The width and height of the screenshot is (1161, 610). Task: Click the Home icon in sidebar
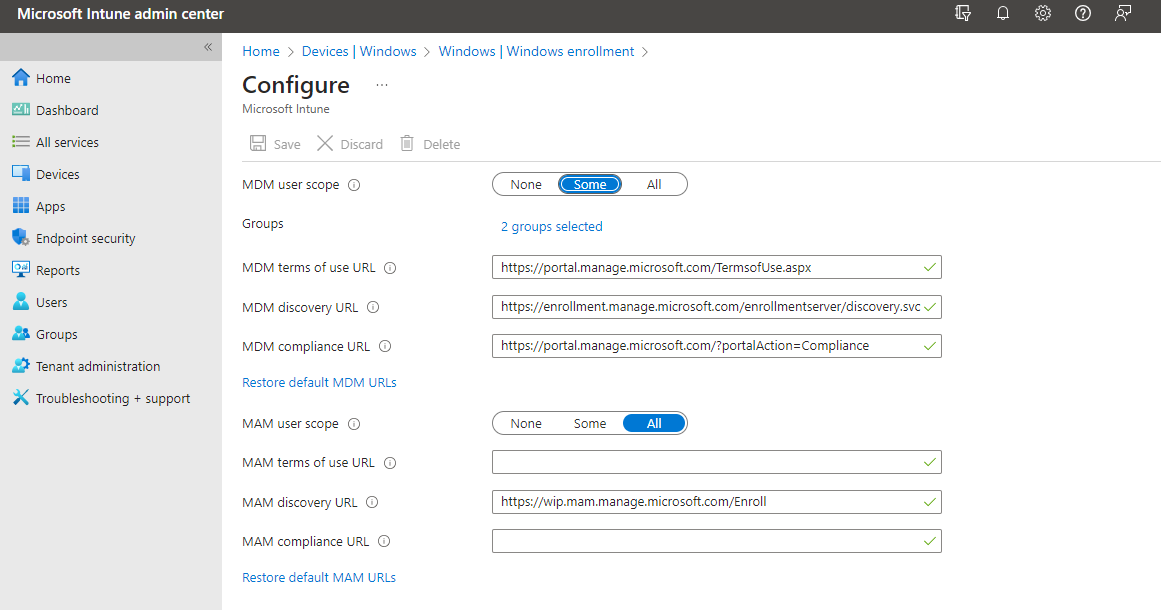coord(21,78)
